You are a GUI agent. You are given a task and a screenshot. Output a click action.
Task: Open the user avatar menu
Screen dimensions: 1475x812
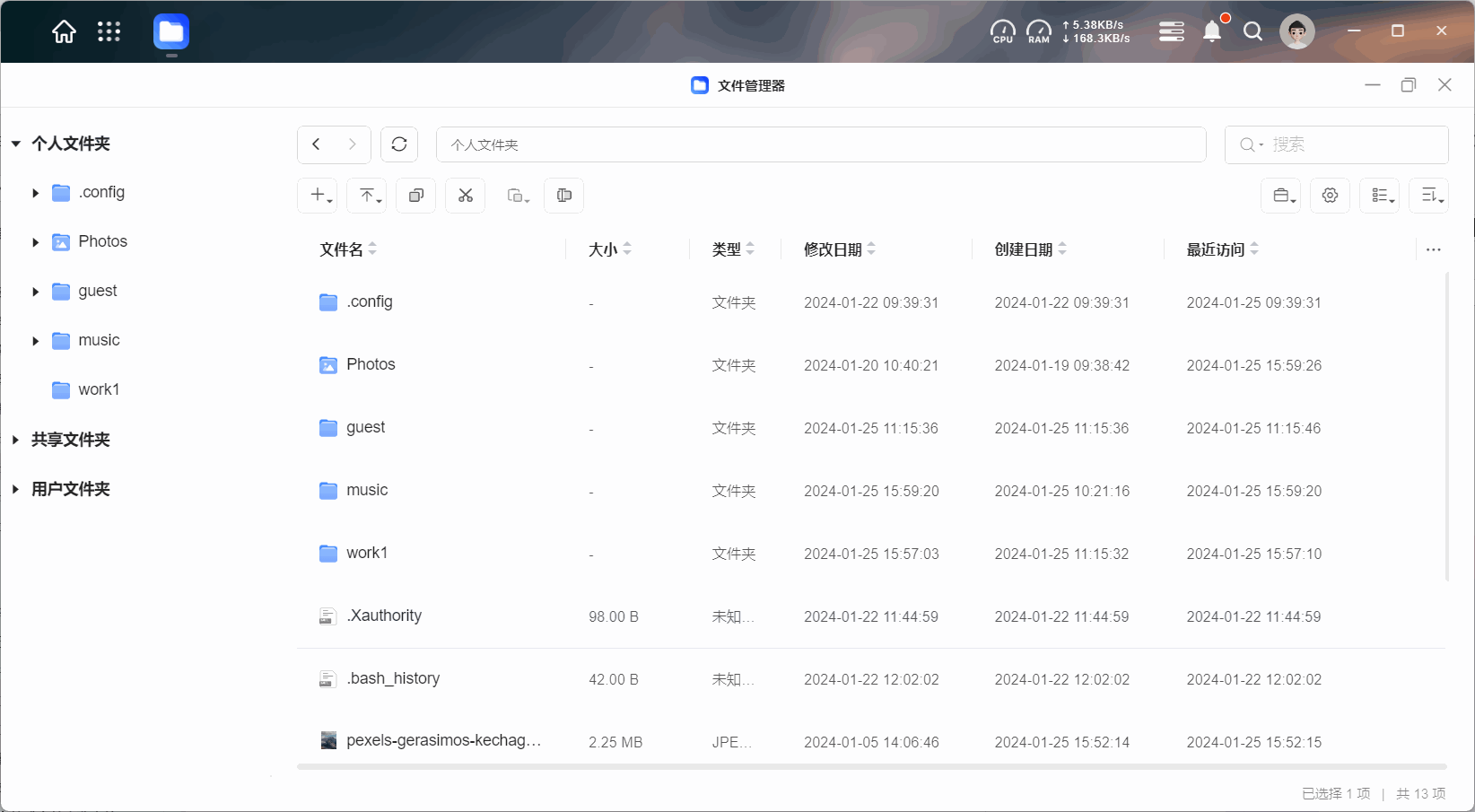pyautogui.click(x=1297, y=32)
